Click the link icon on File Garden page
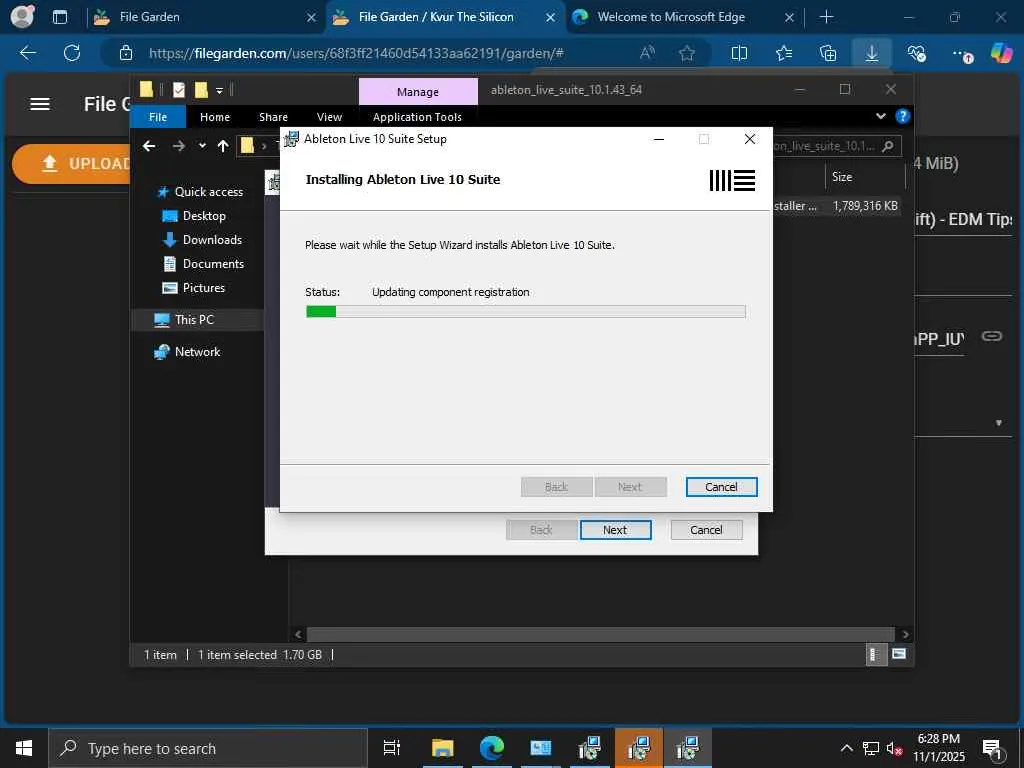The image size is (1024, 768). [x=992, y=336]
